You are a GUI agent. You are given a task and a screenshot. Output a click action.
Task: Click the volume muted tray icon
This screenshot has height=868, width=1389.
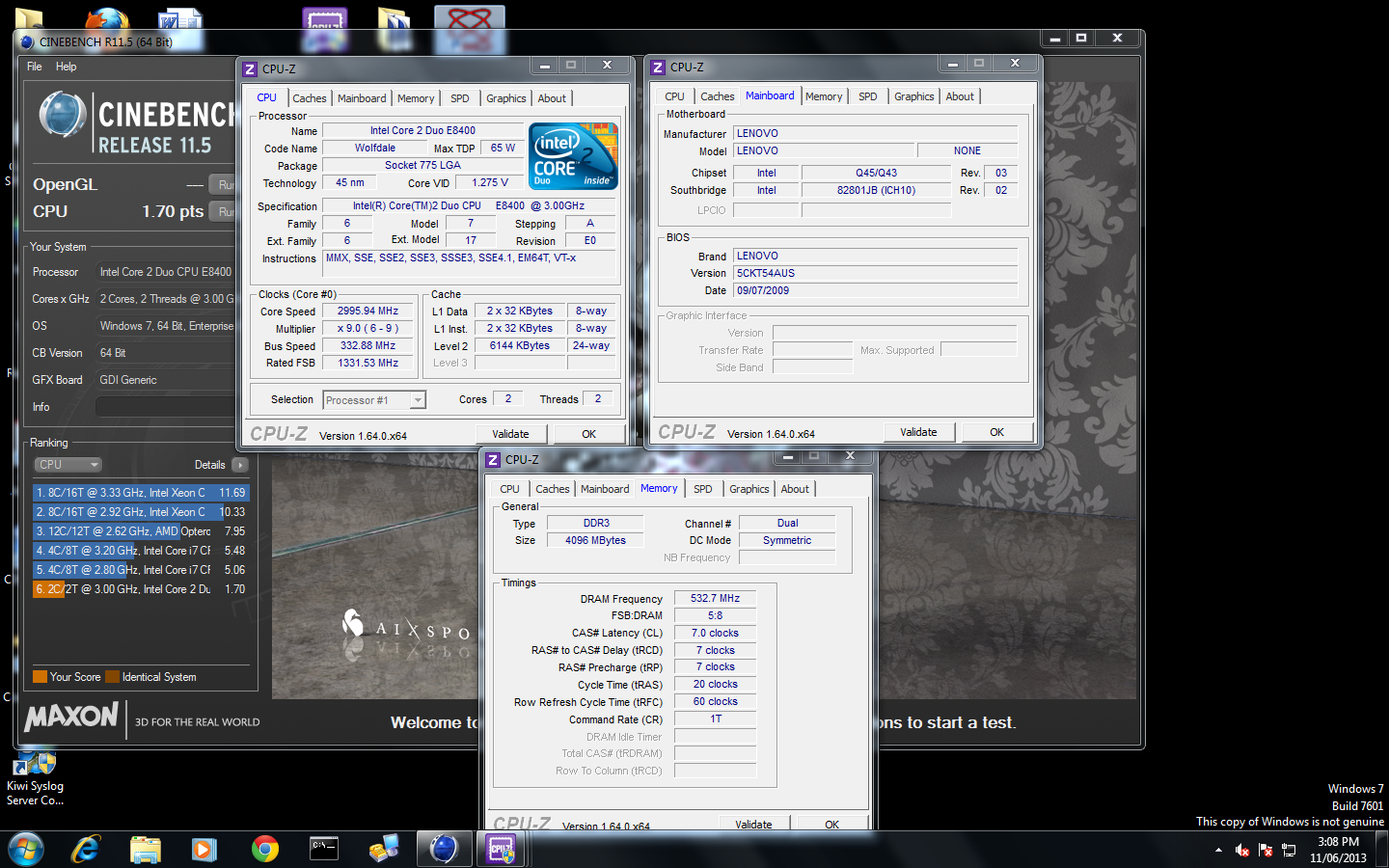(1242, 850)
